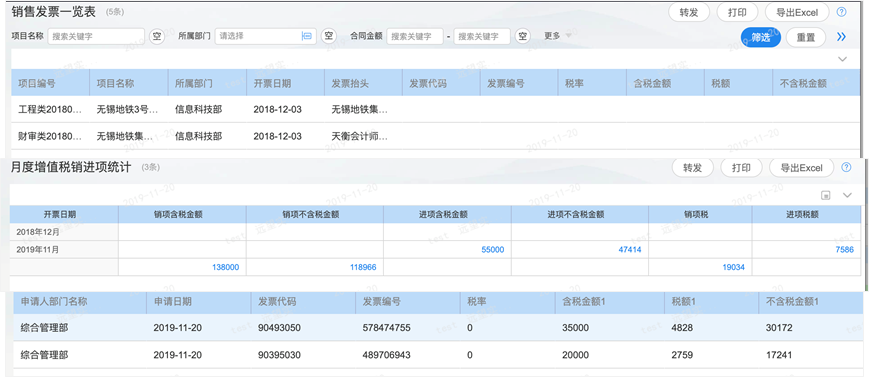Open the help icon beside top 导出Excel
Image resolution: width=869 pixels, height=377 pixels.
841,12
